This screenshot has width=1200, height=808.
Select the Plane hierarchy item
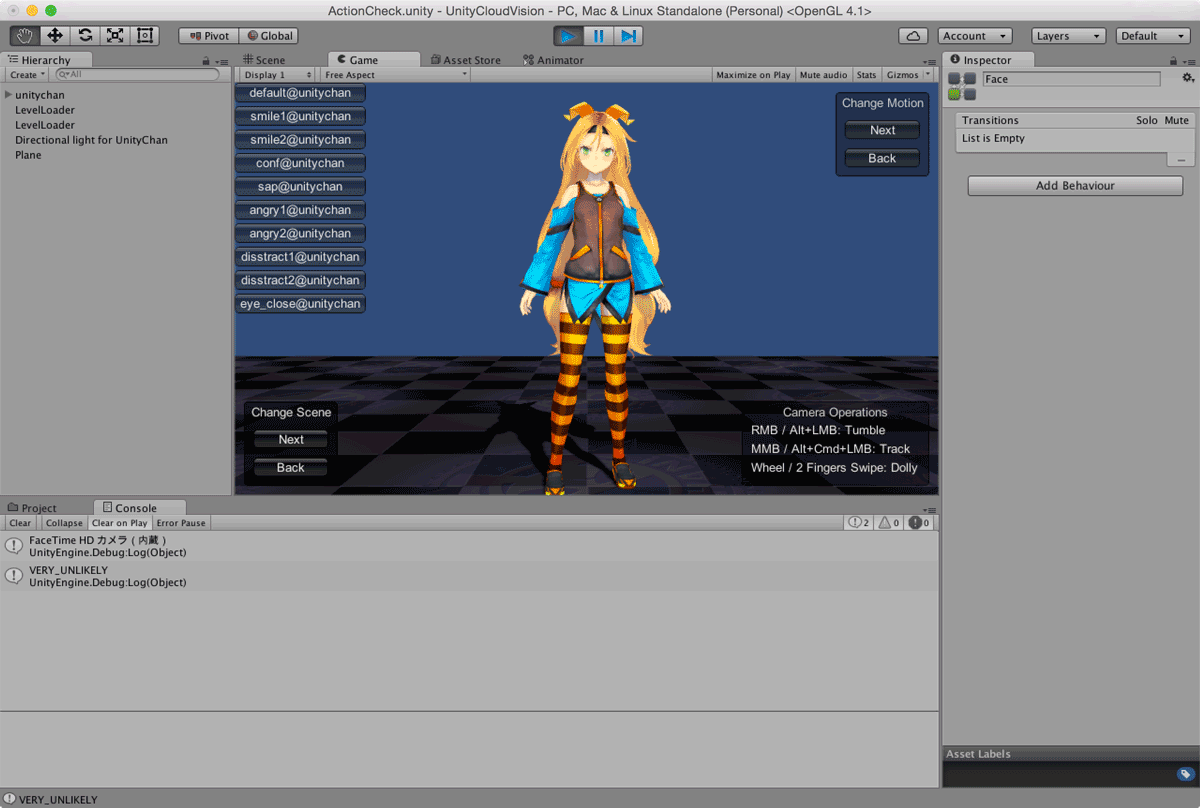click(28, 155)
